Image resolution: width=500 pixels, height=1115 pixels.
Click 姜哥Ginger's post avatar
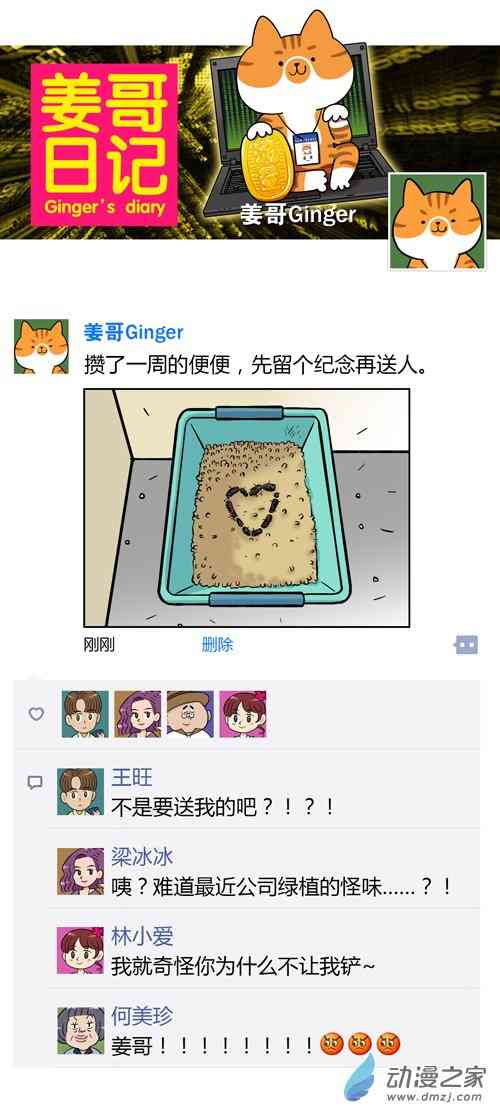(42, 346)
